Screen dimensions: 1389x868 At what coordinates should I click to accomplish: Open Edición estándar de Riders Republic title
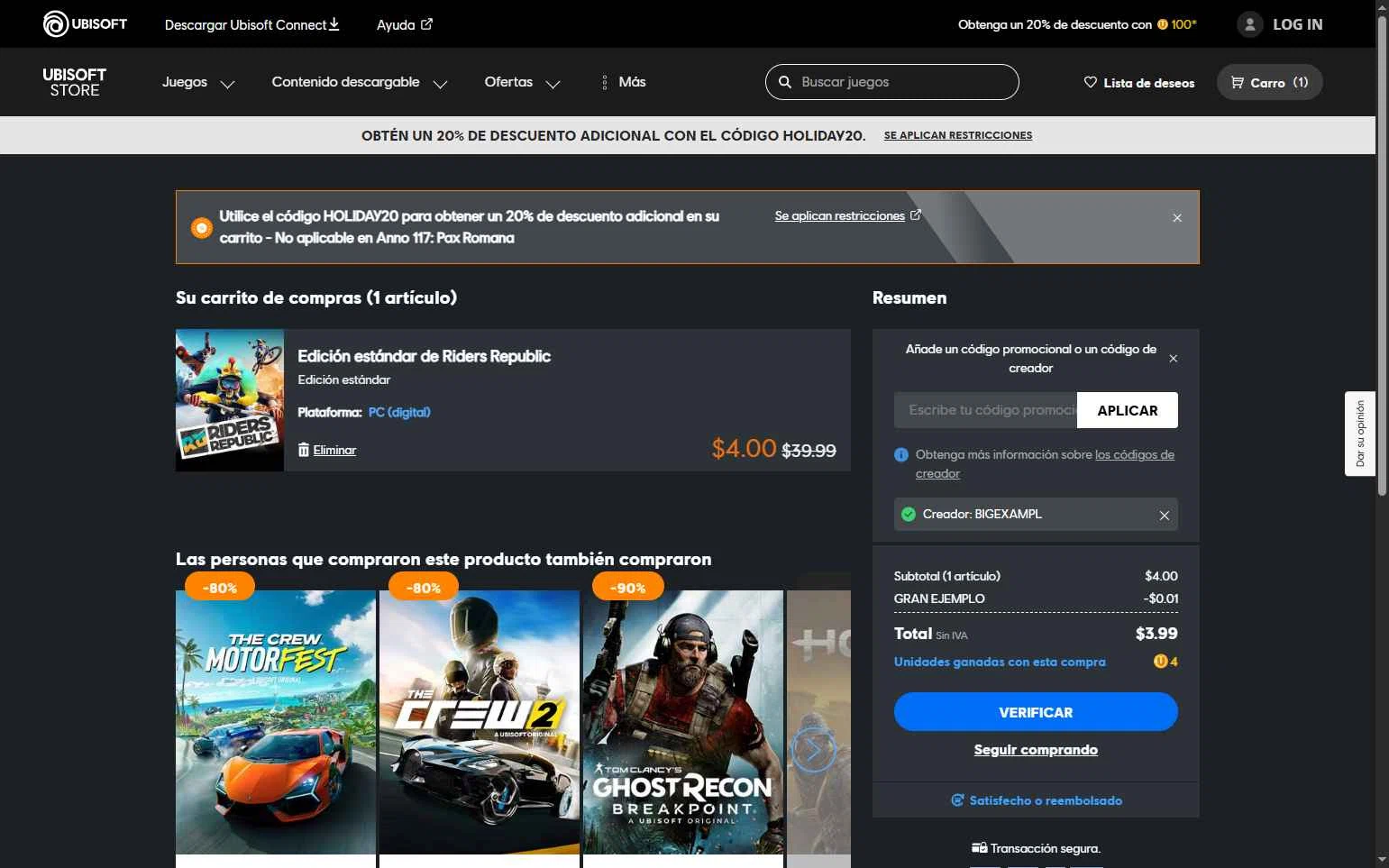coord(425,356)
